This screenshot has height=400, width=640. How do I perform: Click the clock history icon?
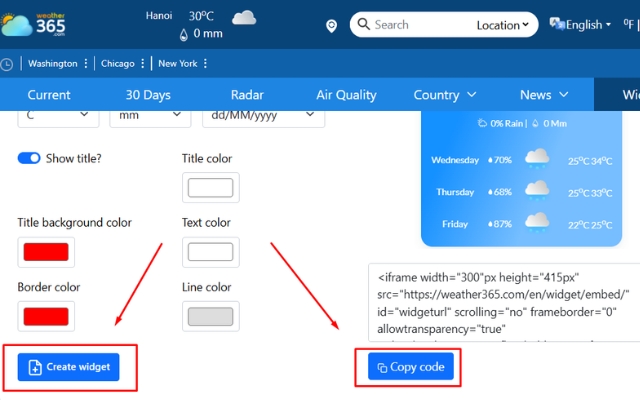[x=8, y=64]
